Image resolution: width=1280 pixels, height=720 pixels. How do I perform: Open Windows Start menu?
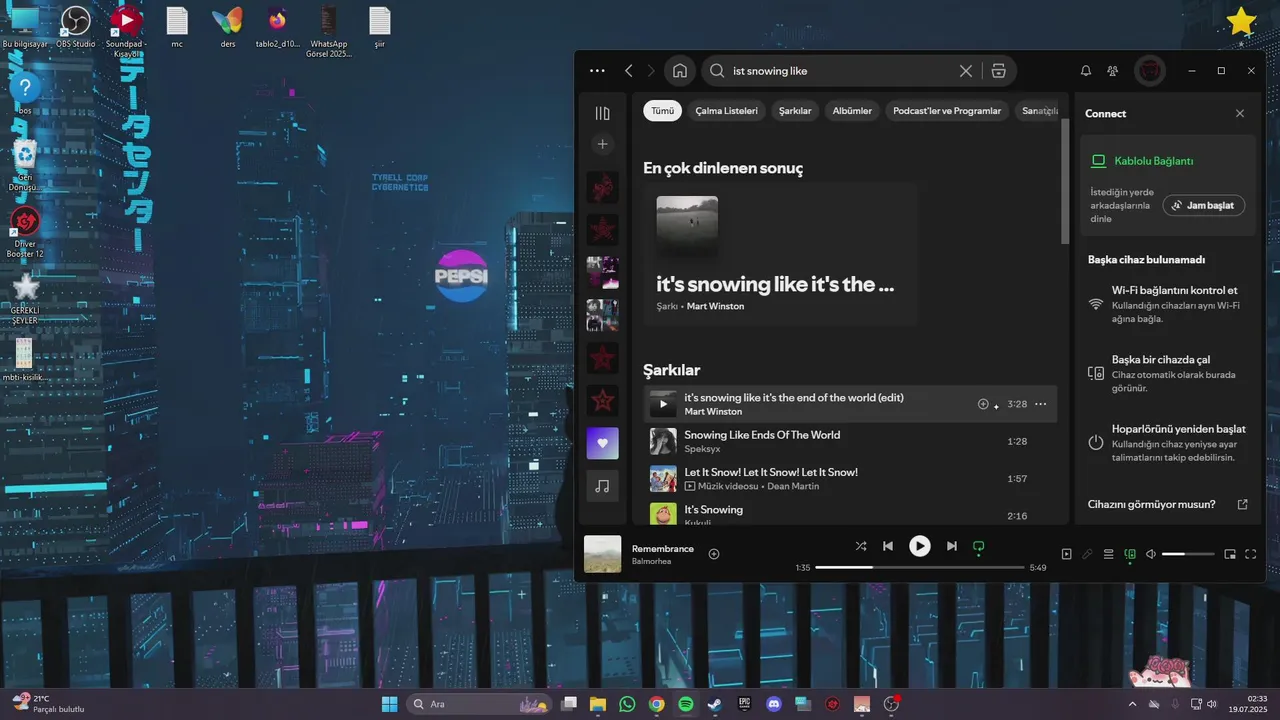click(x=389, y=704)
